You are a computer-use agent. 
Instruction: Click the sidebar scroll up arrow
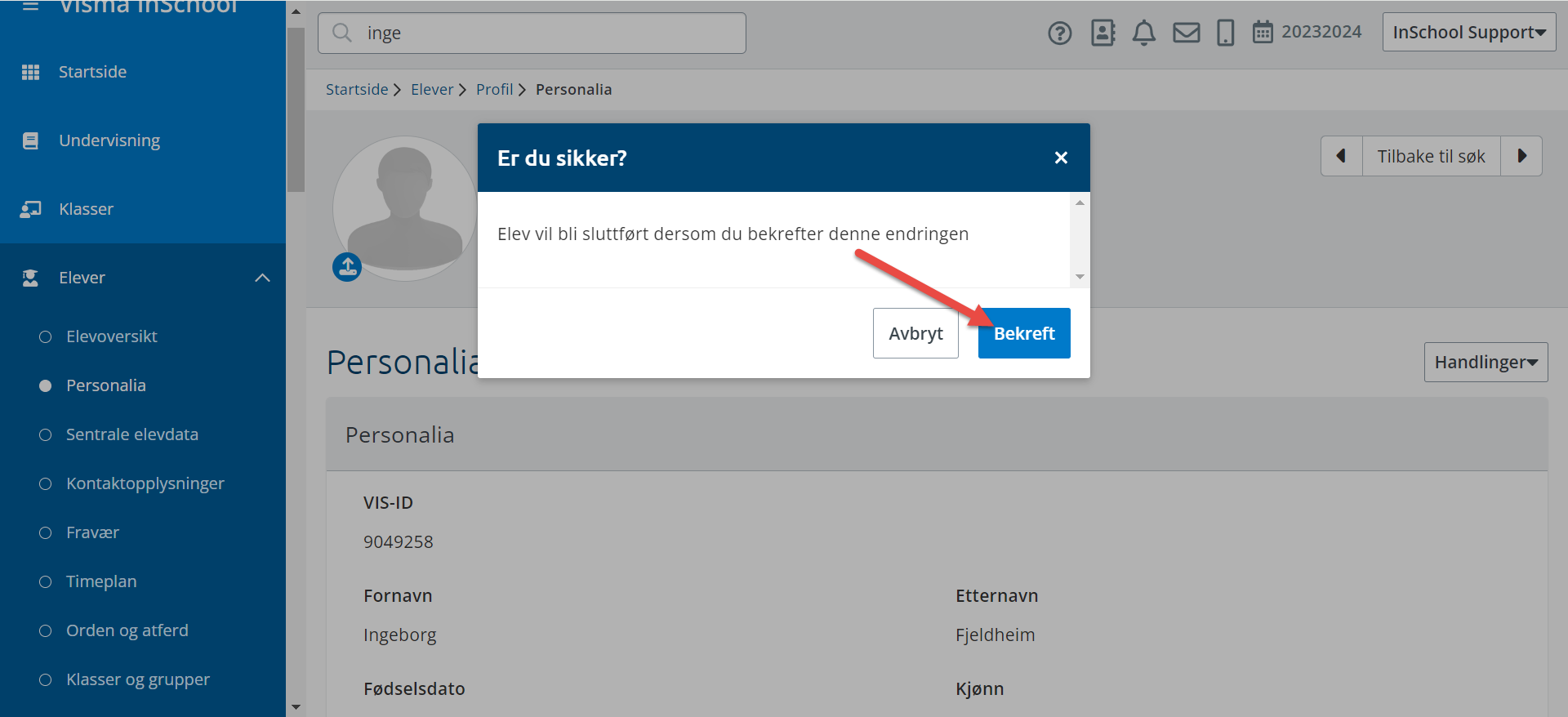click(296, 11)
